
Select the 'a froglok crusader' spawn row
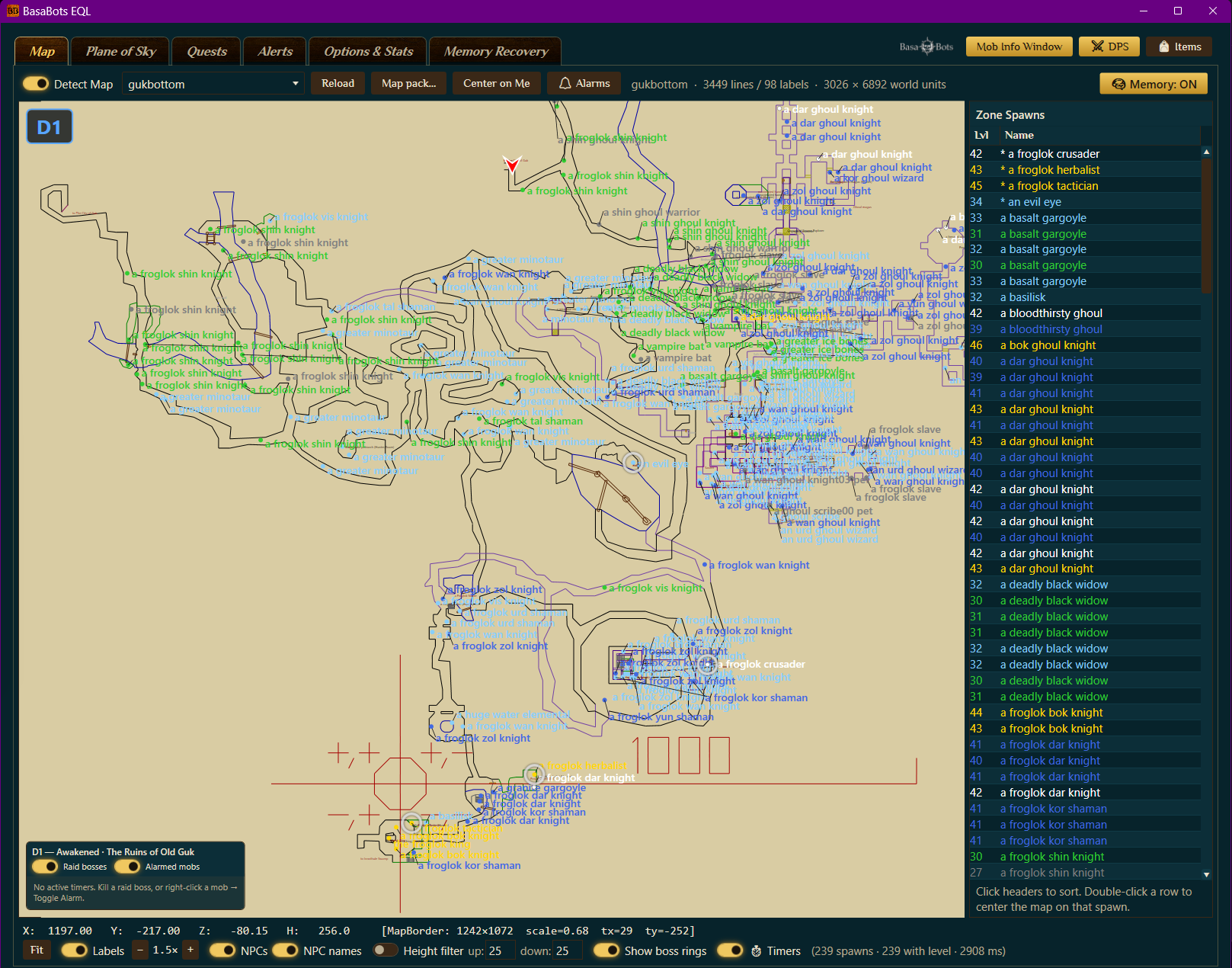1085,154
